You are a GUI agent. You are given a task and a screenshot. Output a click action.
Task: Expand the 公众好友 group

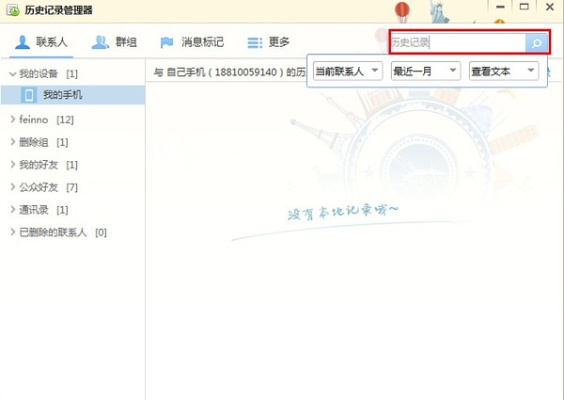click(x=13, y=187)
